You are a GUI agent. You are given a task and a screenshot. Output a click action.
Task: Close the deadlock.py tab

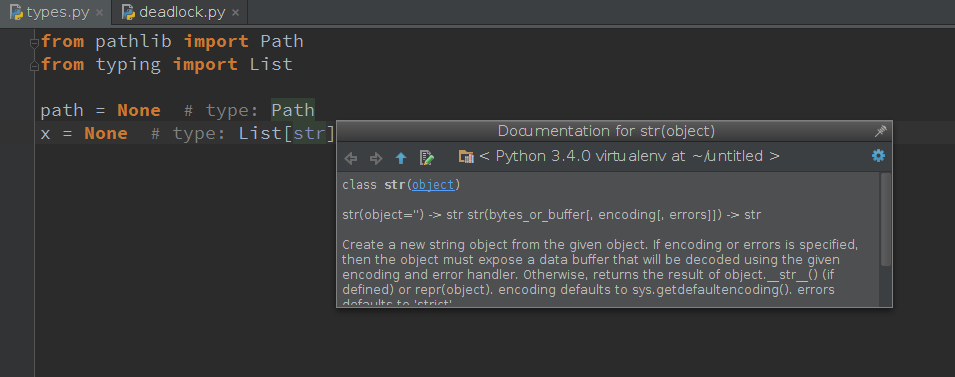pos(236,13)
